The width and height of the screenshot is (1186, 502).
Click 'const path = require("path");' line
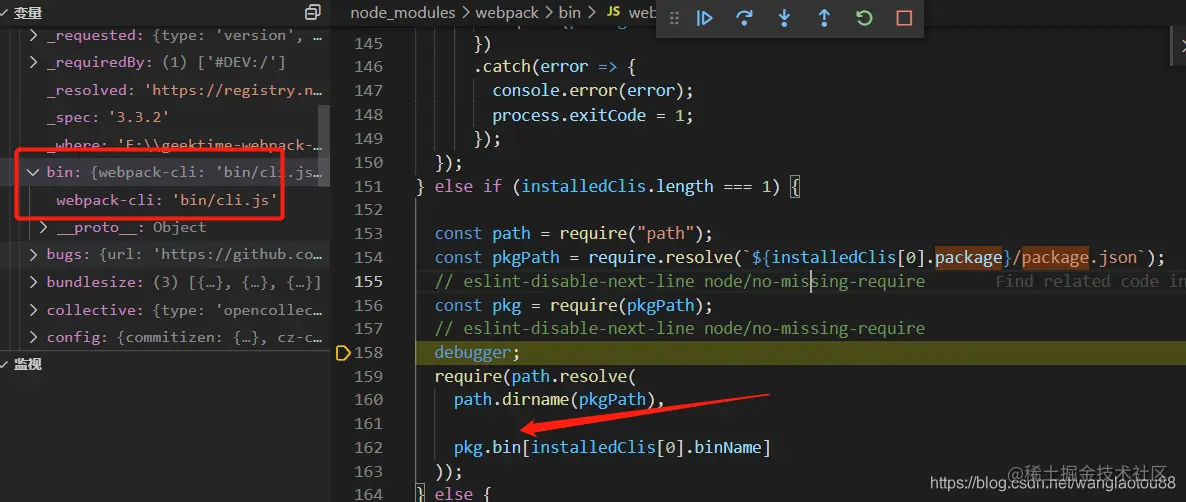point(574,234)
